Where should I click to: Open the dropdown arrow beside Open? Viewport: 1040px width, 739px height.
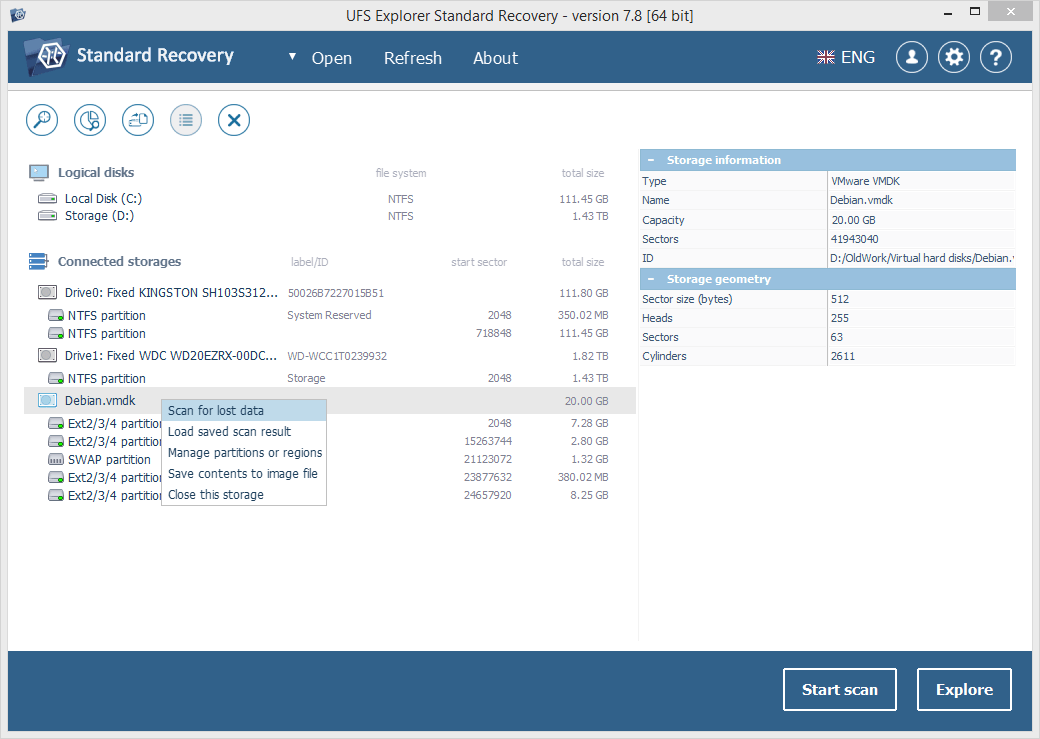click(292, 57)
